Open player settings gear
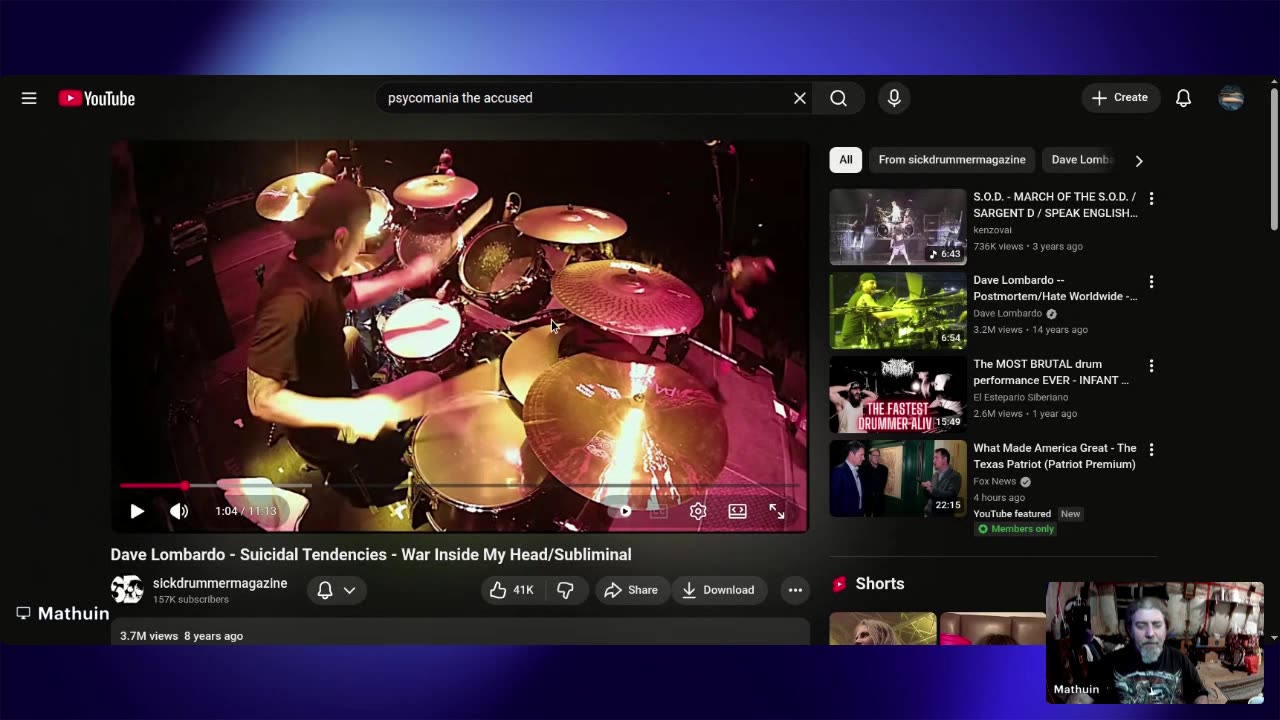Viewport: 1280px width, 720px height. click(x=698, y=511)
